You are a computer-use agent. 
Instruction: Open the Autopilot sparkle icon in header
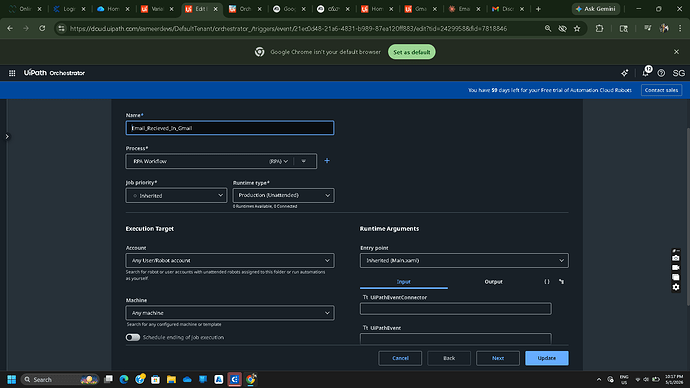coord(624,73)
